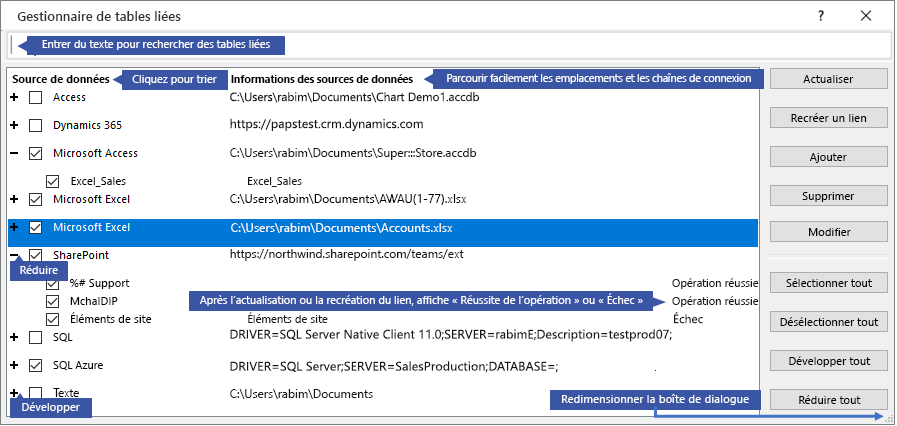The image size is (897, 426).
Task: Sort by Source de données column header
Action: coord(59,79)
